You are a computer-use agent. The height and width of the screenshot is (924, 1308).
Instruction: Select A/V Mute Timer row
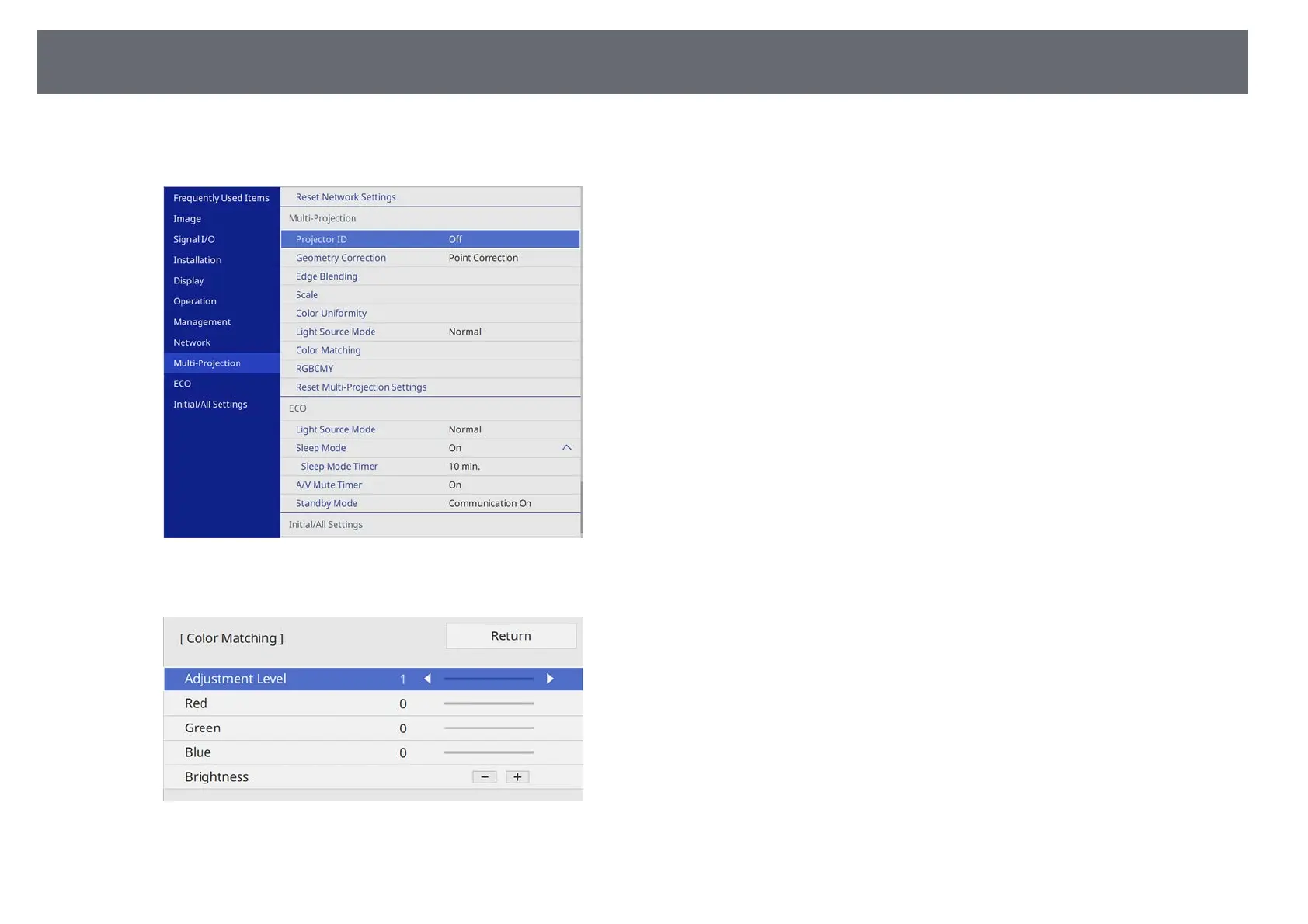430,485
